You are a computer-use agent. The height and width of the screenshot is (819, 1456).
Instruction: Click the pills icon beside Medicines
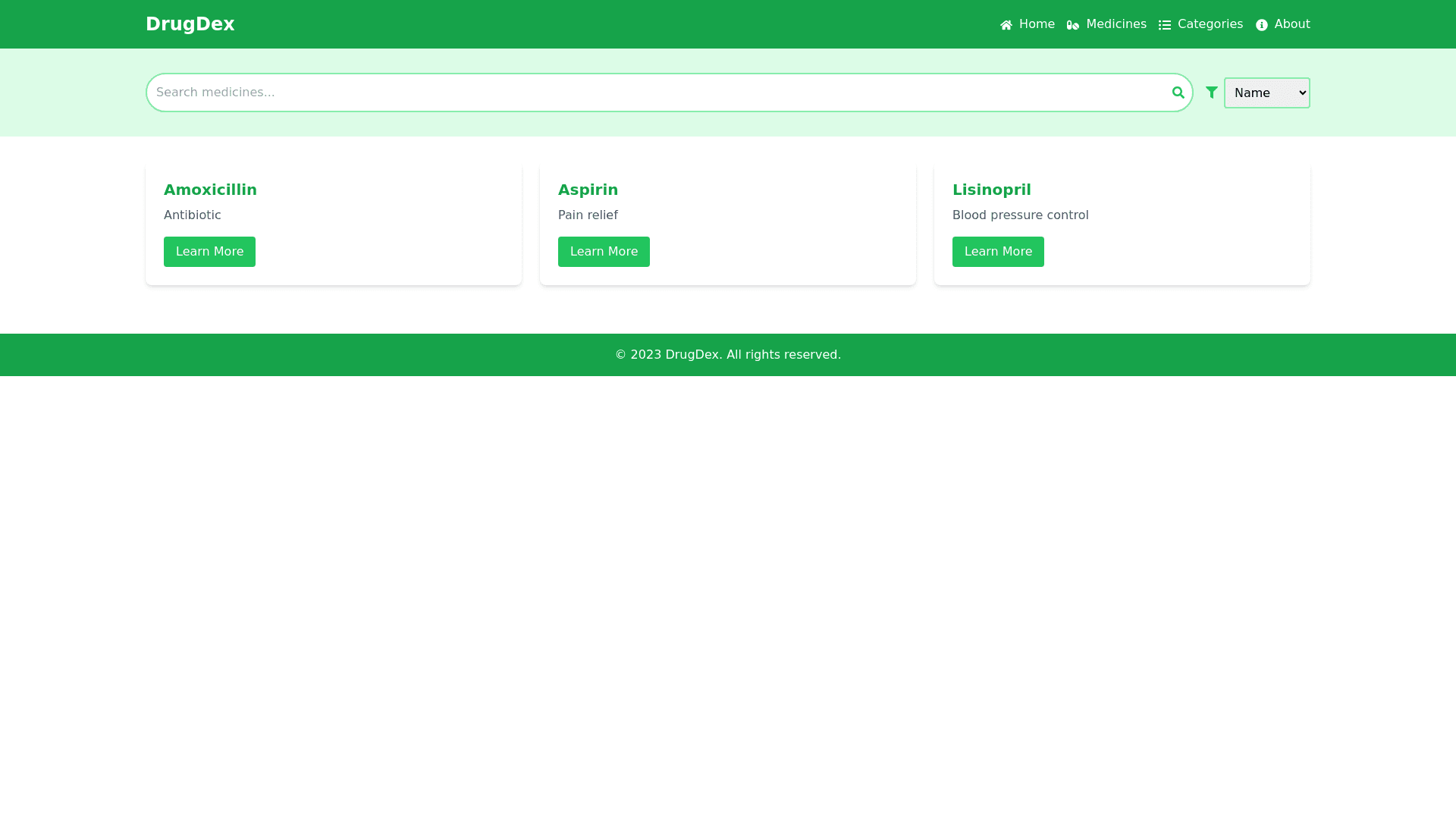coord(1074,24)
